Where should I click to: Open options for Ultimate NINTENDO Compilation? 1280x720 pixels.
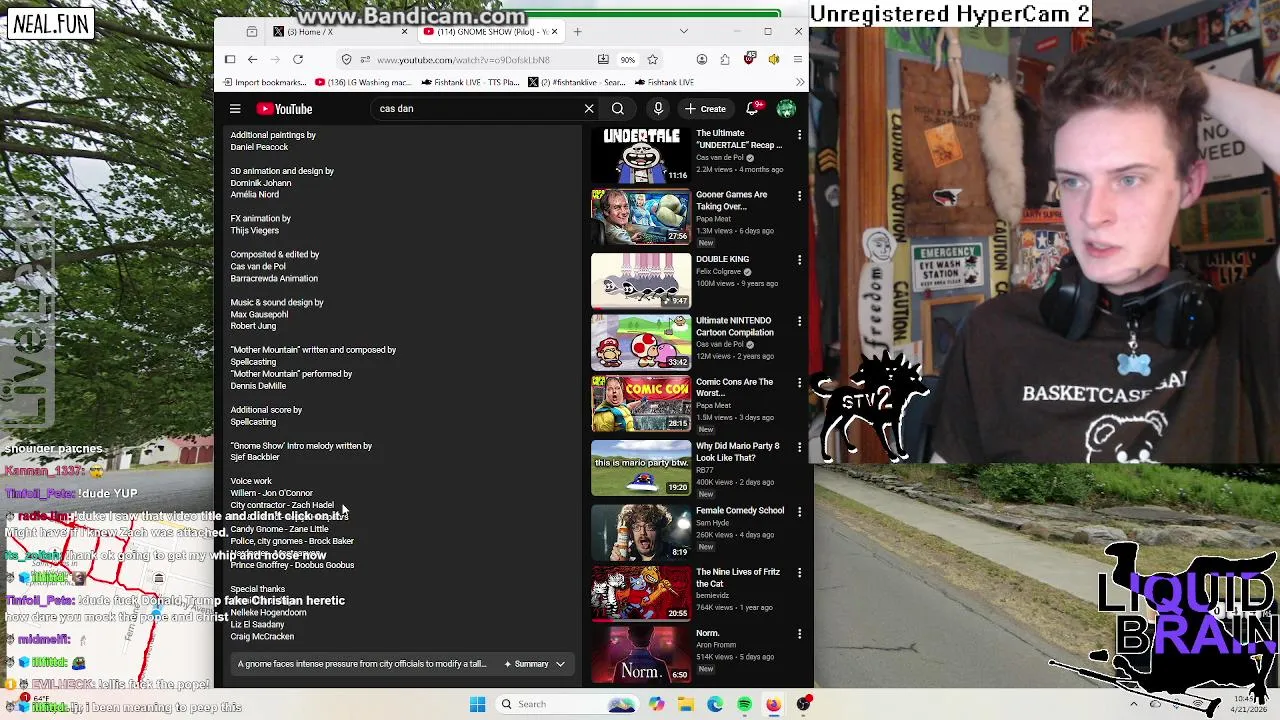coord(799,322)
